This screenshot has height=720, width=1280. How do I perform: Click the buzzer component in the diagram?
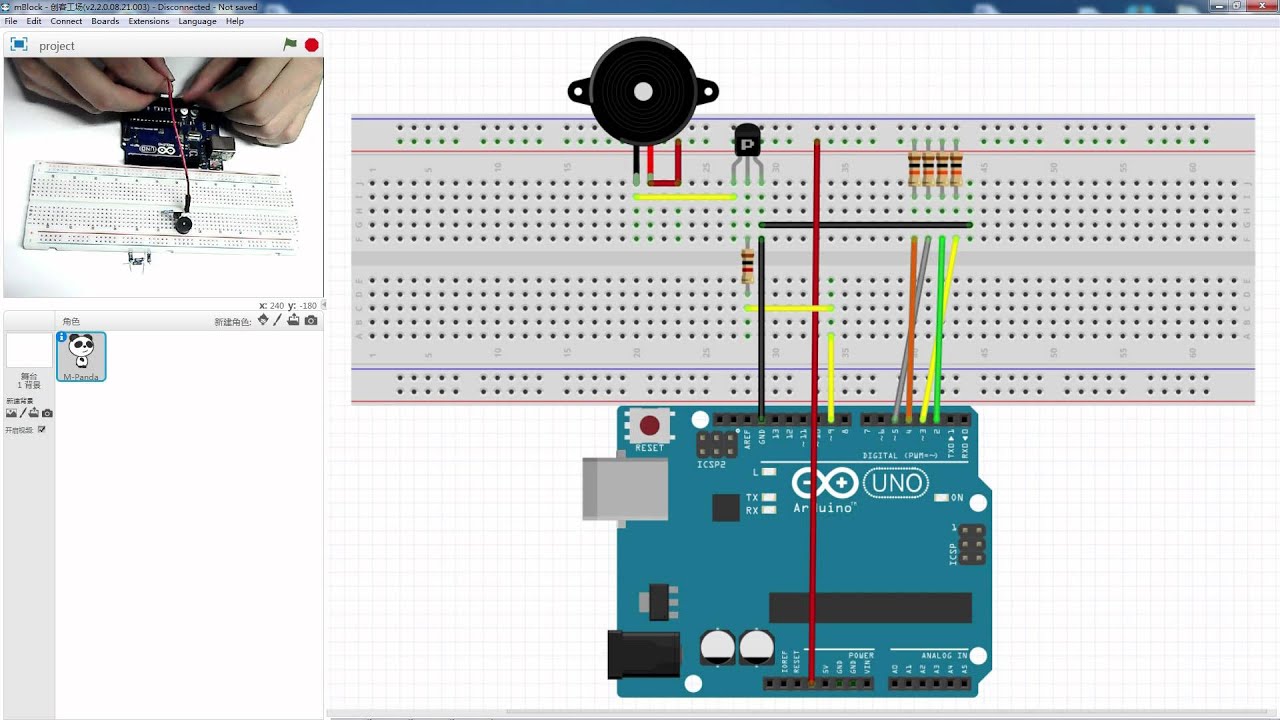pos(642,92)
